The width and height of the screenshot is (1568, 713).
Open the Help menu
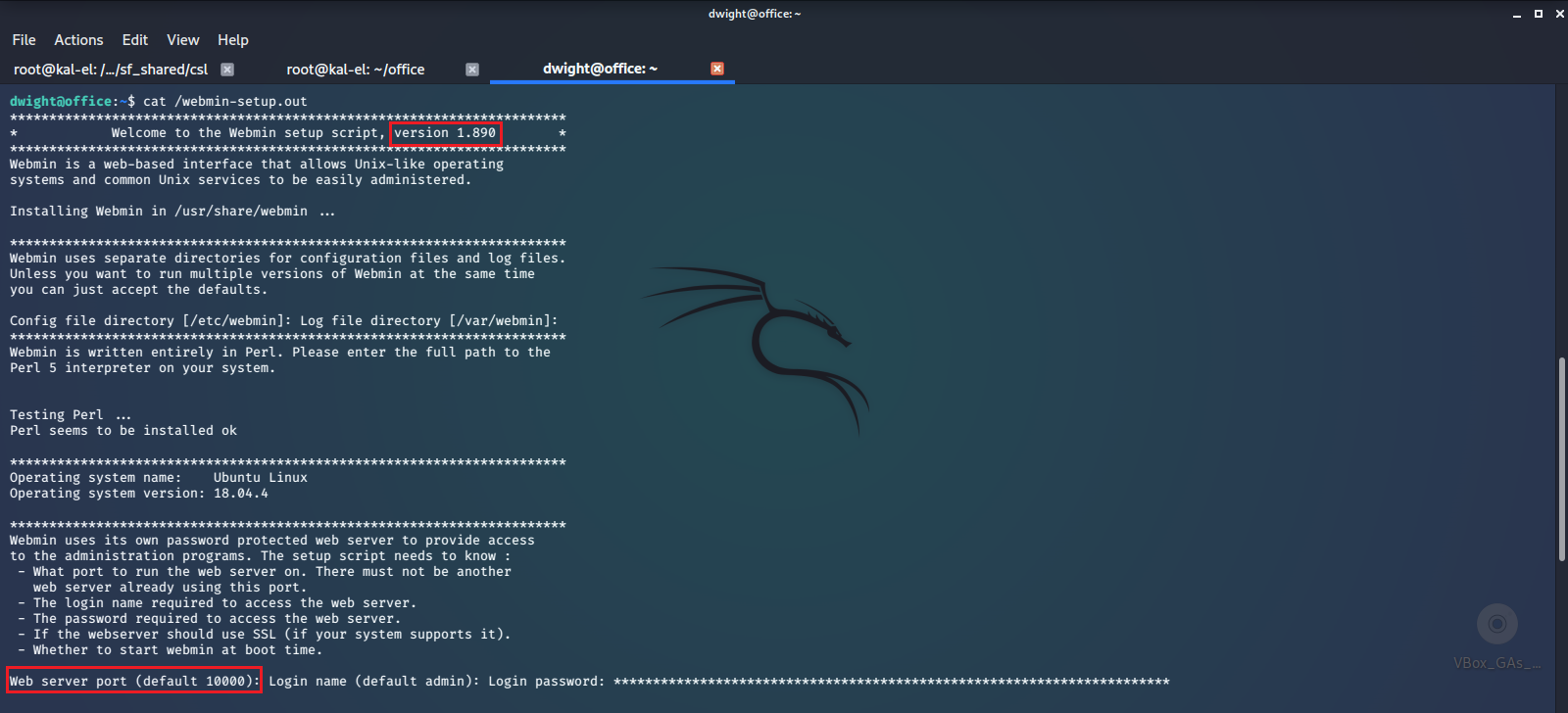(233, 40)
